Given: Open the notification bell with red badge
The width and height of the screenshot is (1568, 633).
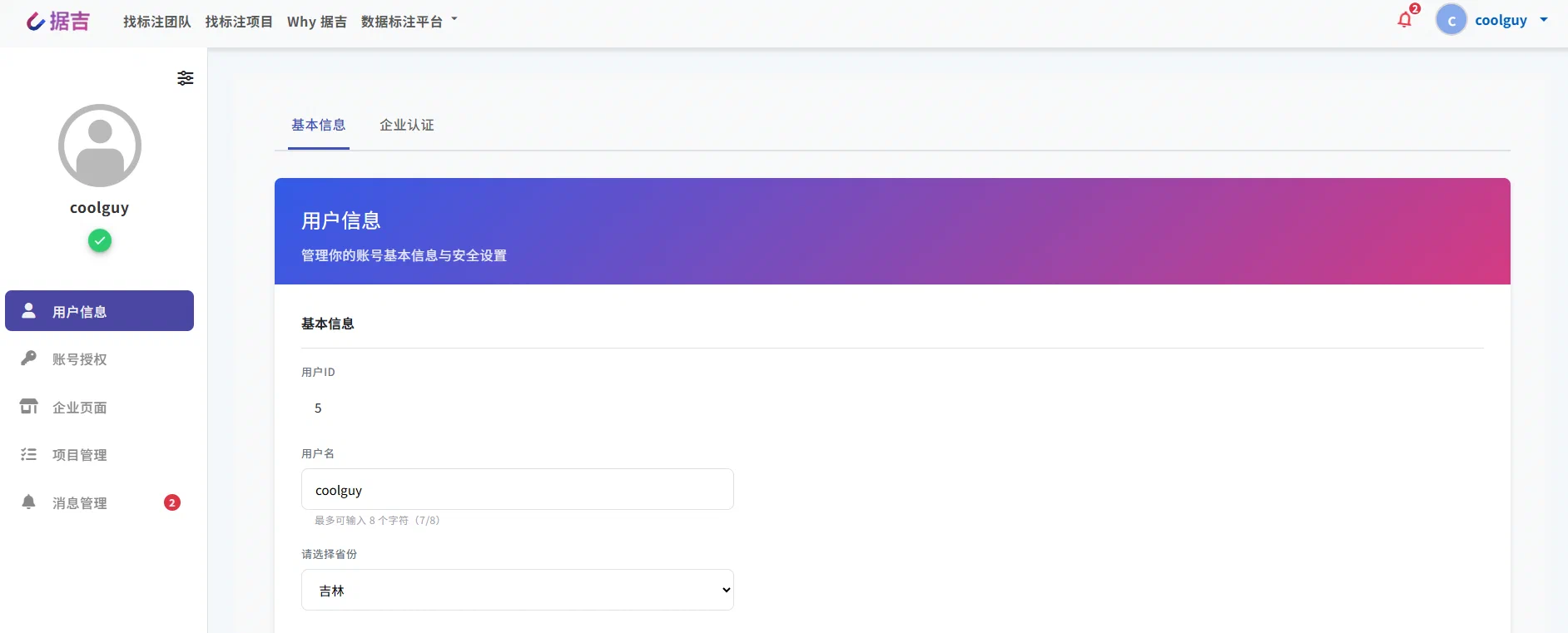Looking at the screenshot, I should coord(1406,19).
